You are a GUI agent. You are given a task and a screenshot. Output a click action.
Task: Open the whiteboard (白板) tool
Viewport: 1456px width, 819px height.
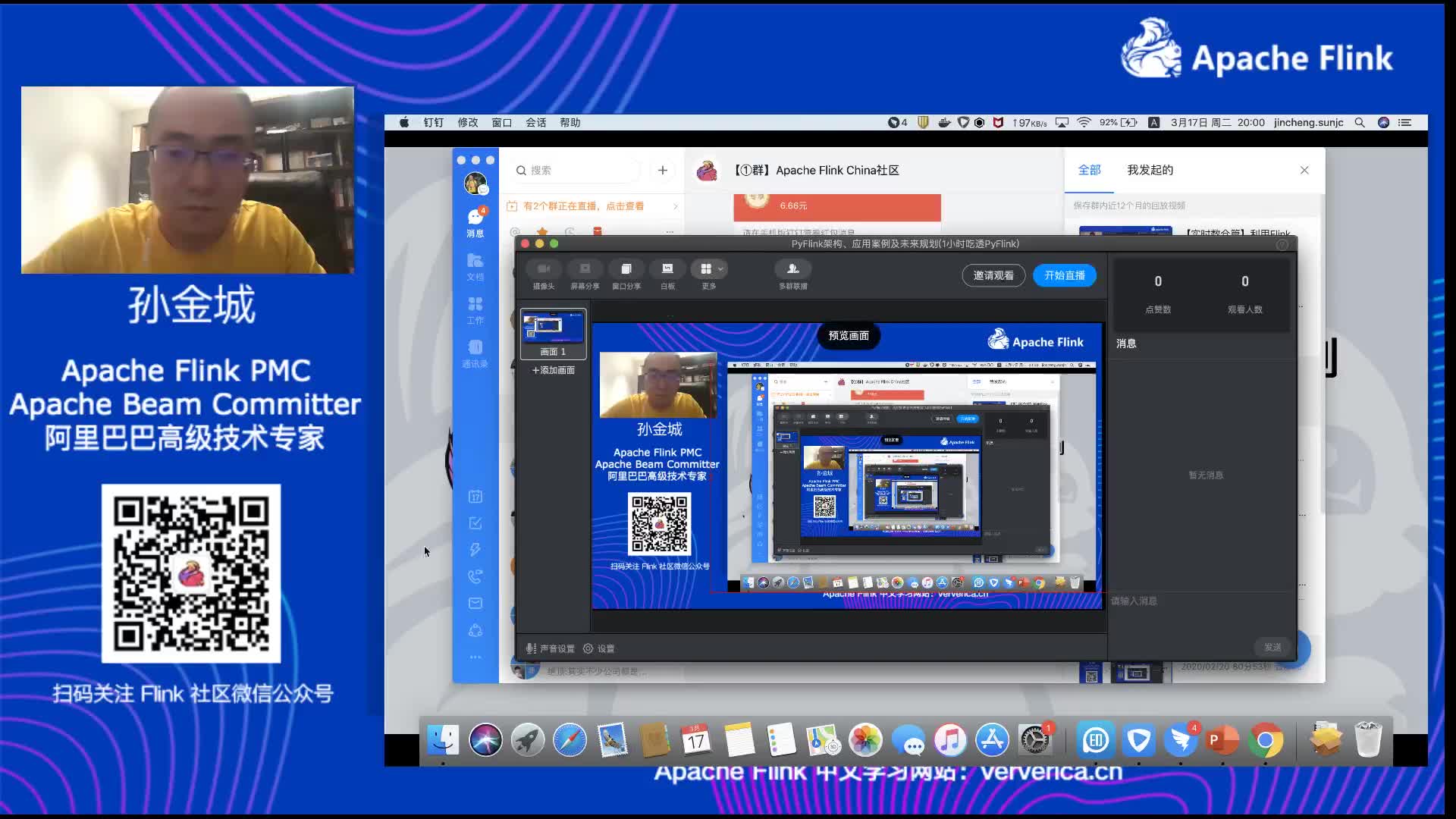pos(667,269)
